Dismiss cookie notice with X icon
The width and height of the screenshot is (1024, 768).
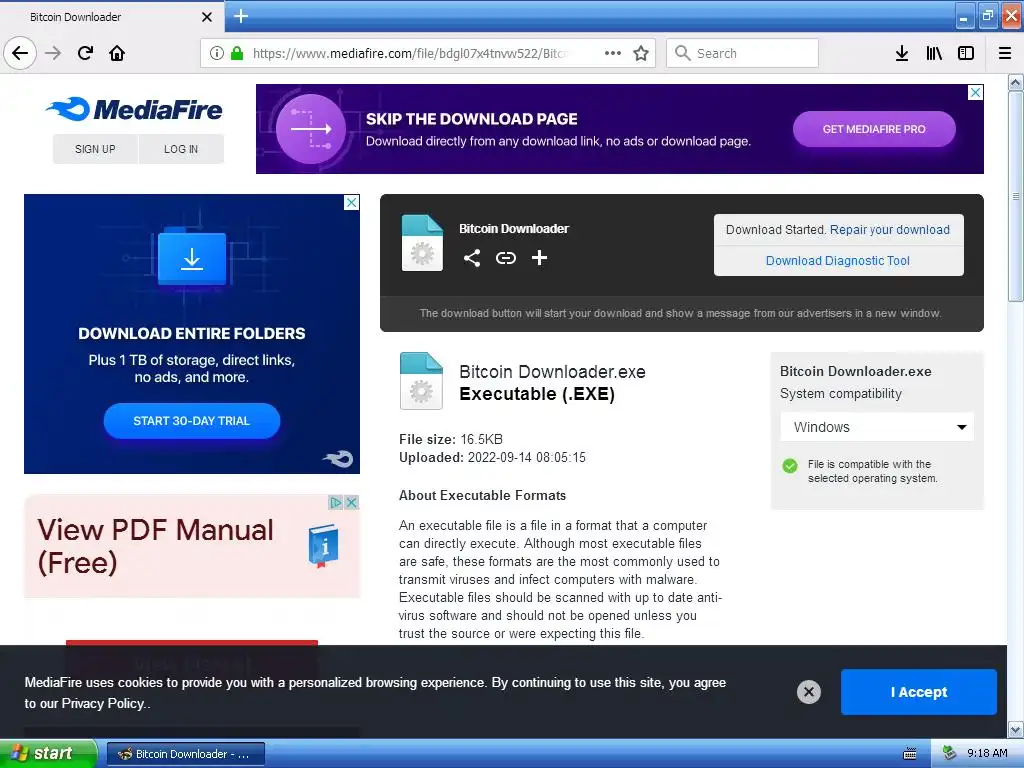click(808, 692)
